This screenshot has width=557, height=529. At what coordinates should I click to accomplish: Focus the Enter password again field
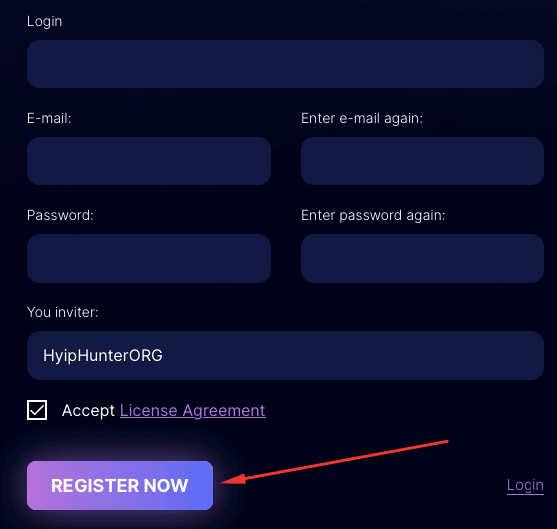422,258
